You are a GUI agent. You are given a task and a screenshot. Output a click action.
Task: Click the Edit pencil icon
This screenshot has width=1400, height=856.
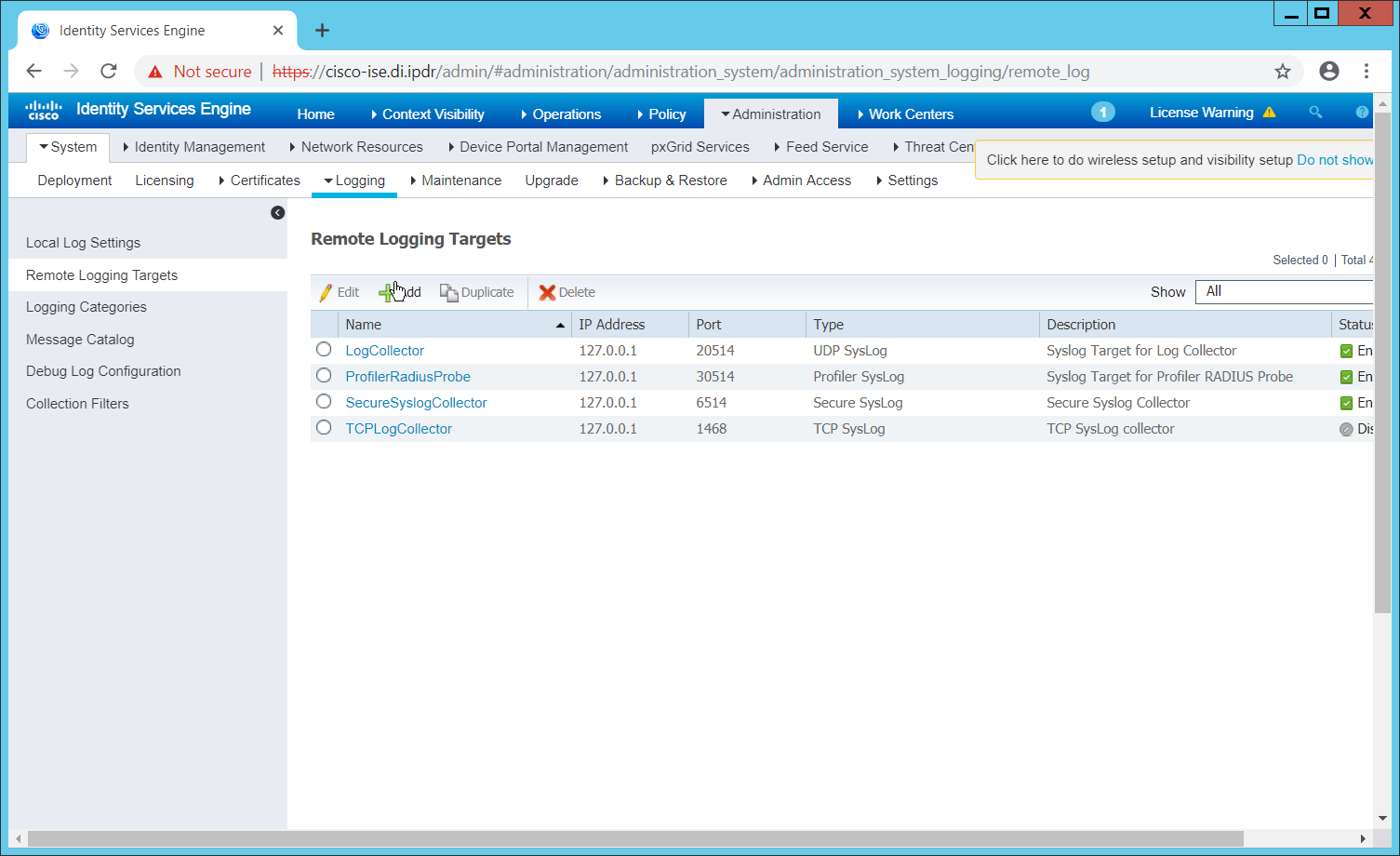[x=326, y=292]
